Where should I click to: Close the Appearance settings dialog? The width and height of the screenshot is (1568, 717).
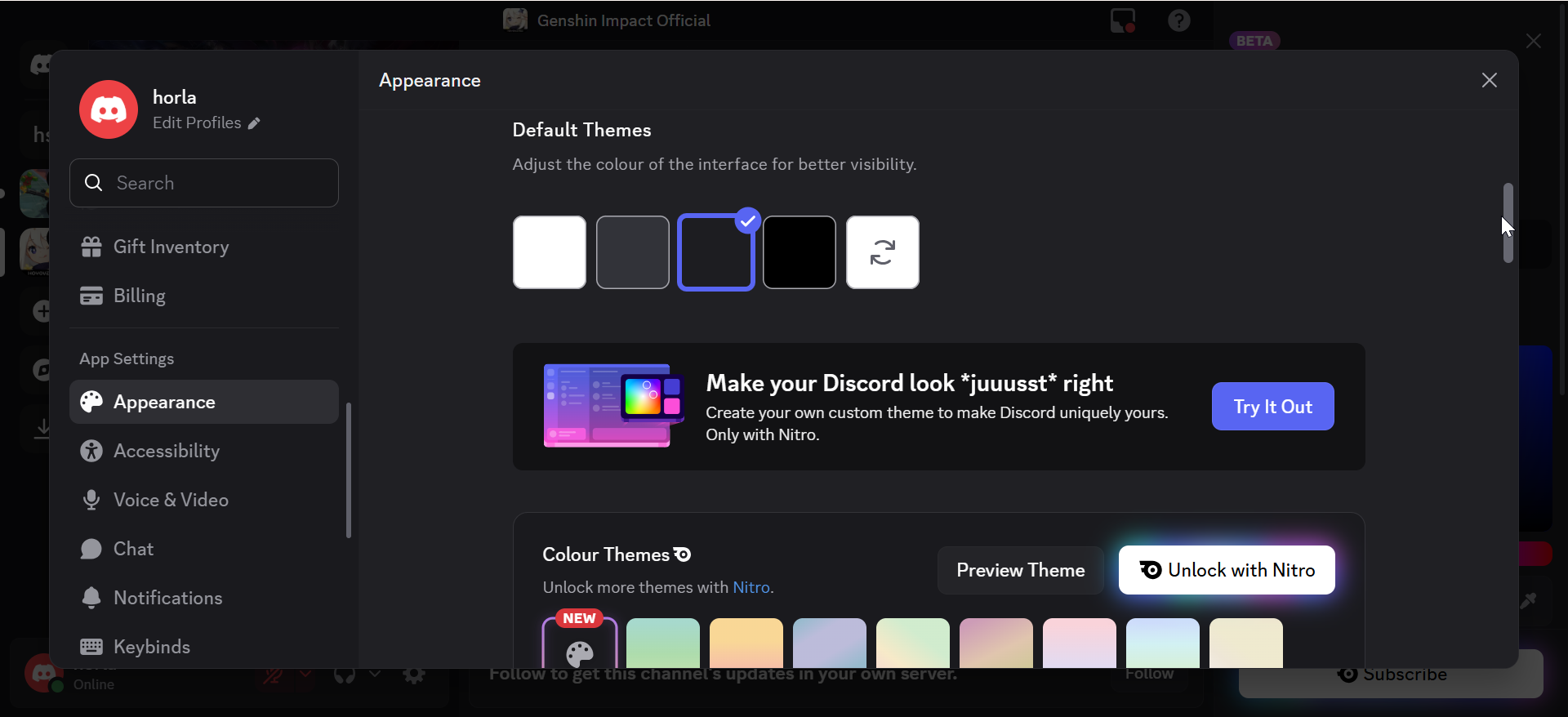click(1490, 80)
